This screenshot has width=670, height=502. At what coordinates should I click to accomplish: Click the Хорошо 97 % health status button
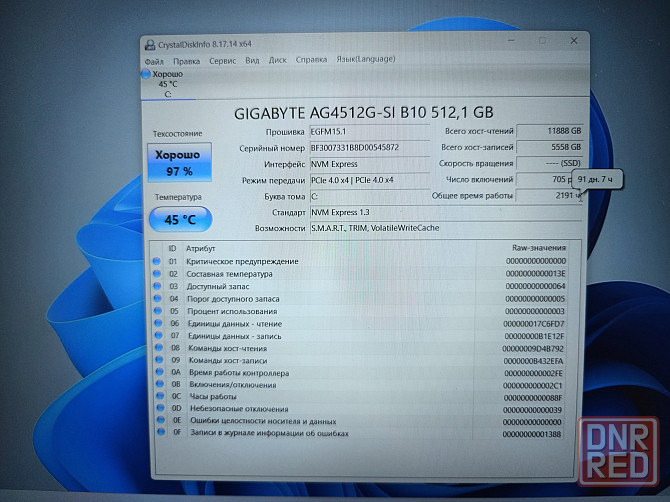tap(179, 162)
